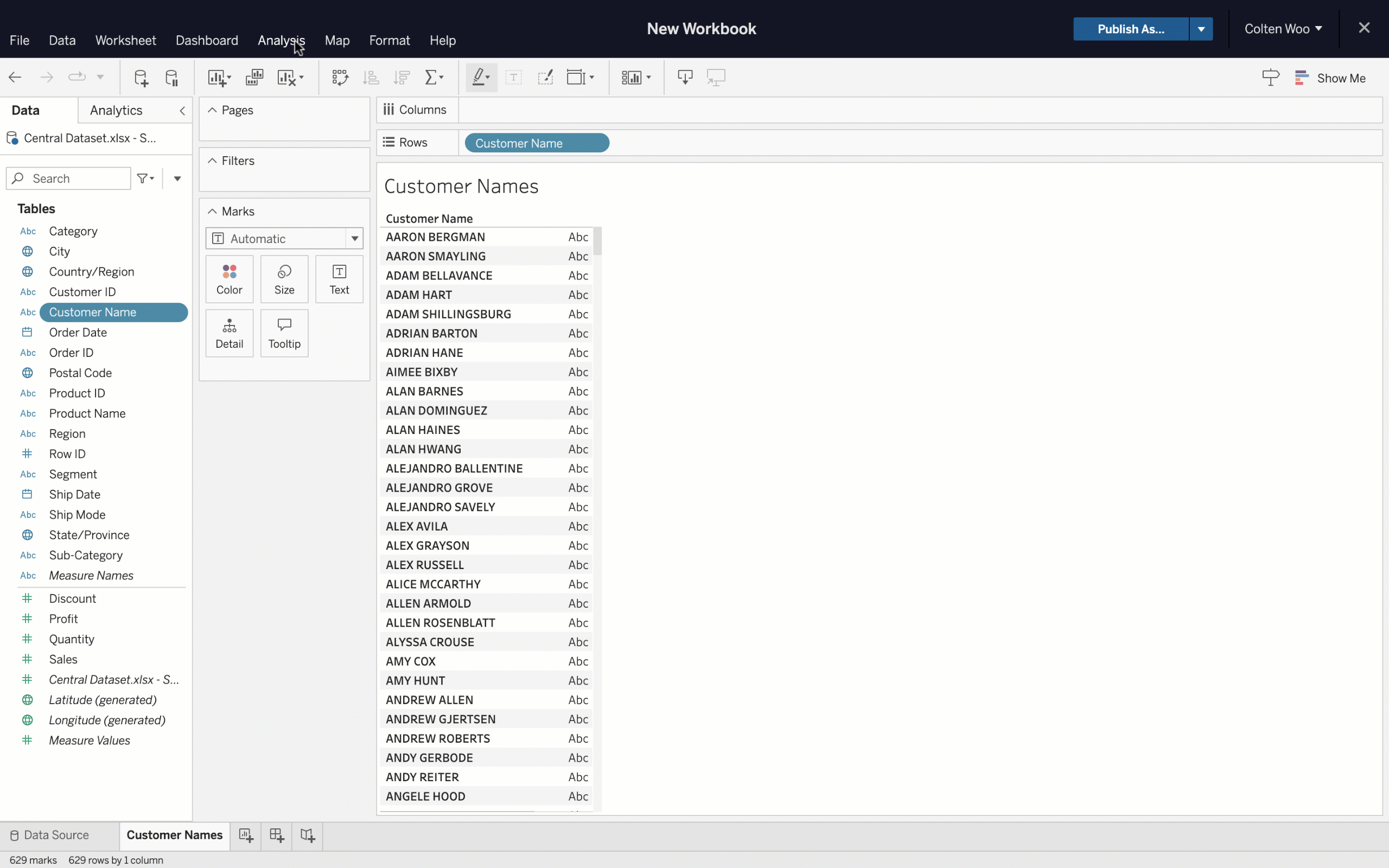
Task: Open the Analysis menu
Action: coord(282,40)
